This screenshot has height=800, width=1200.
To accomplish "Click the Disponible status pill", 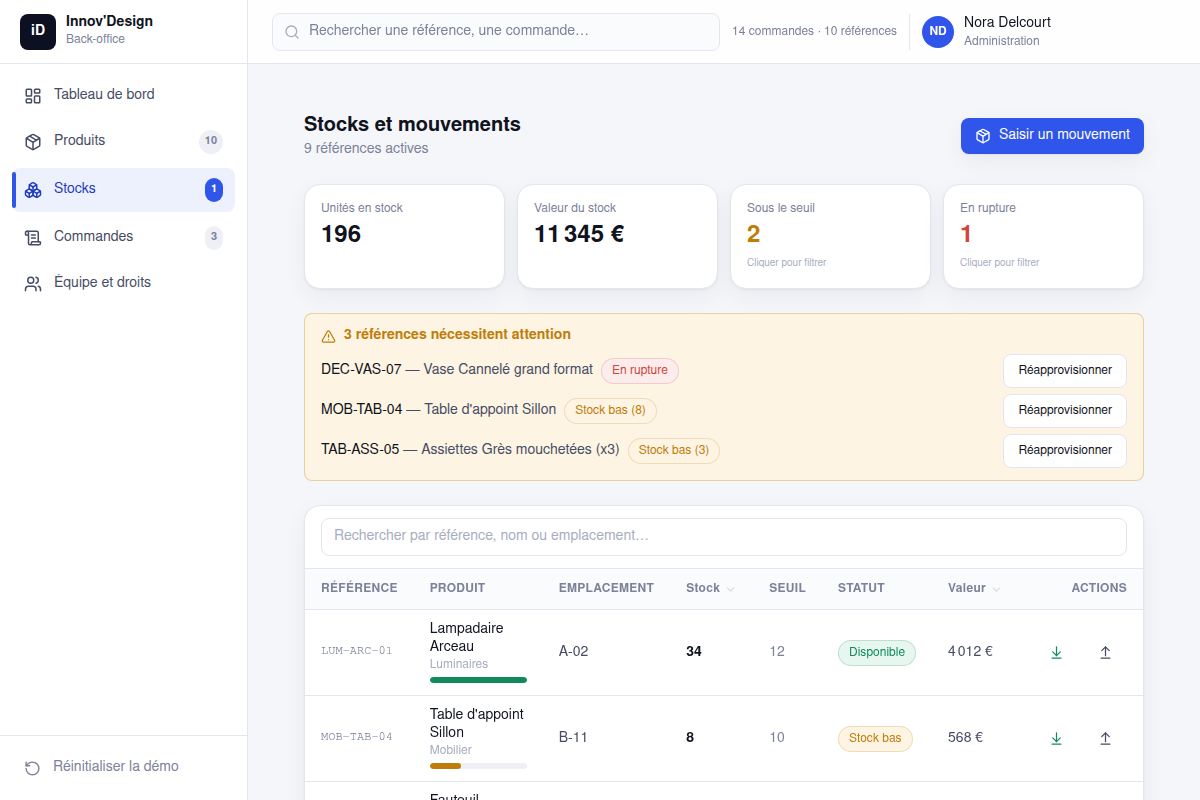I will [x=877, y=652].
